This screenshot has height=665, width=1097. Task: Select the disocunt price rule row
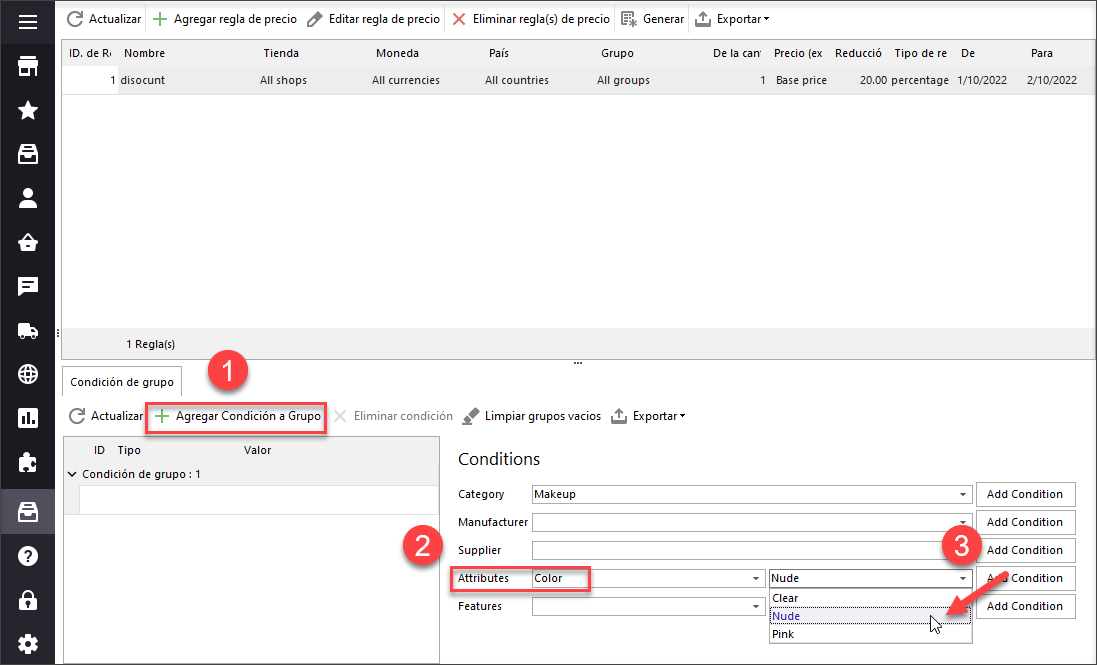(x=577, y=80)
